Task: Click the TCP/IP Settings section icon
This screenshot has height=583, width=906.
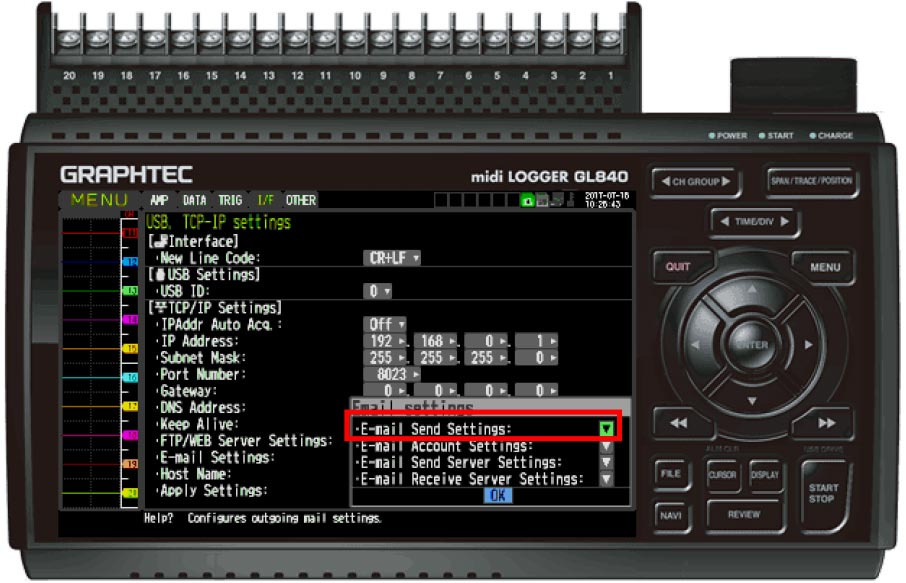Action: (161, 307)
